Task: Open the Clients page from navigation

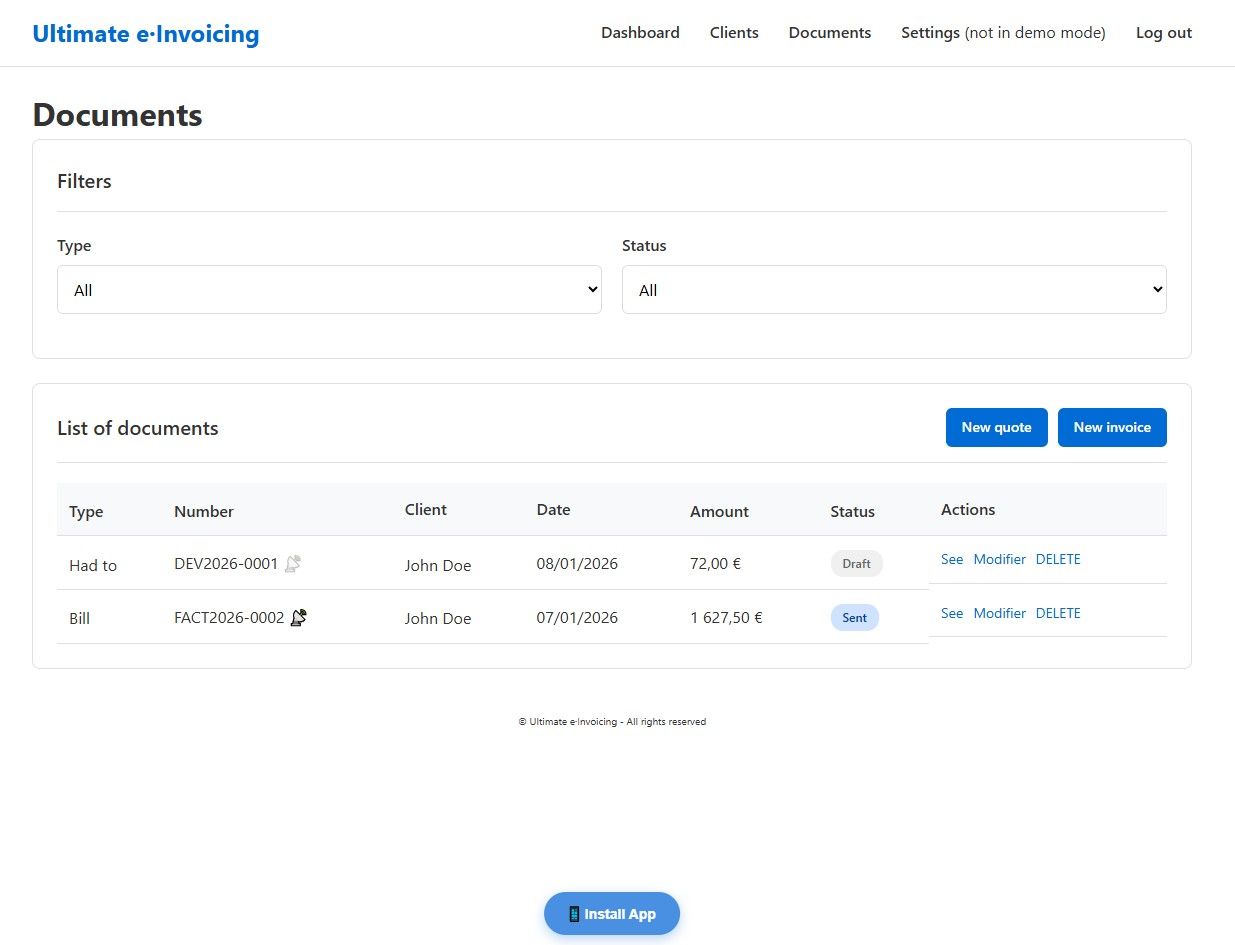Action: (733, 33)
